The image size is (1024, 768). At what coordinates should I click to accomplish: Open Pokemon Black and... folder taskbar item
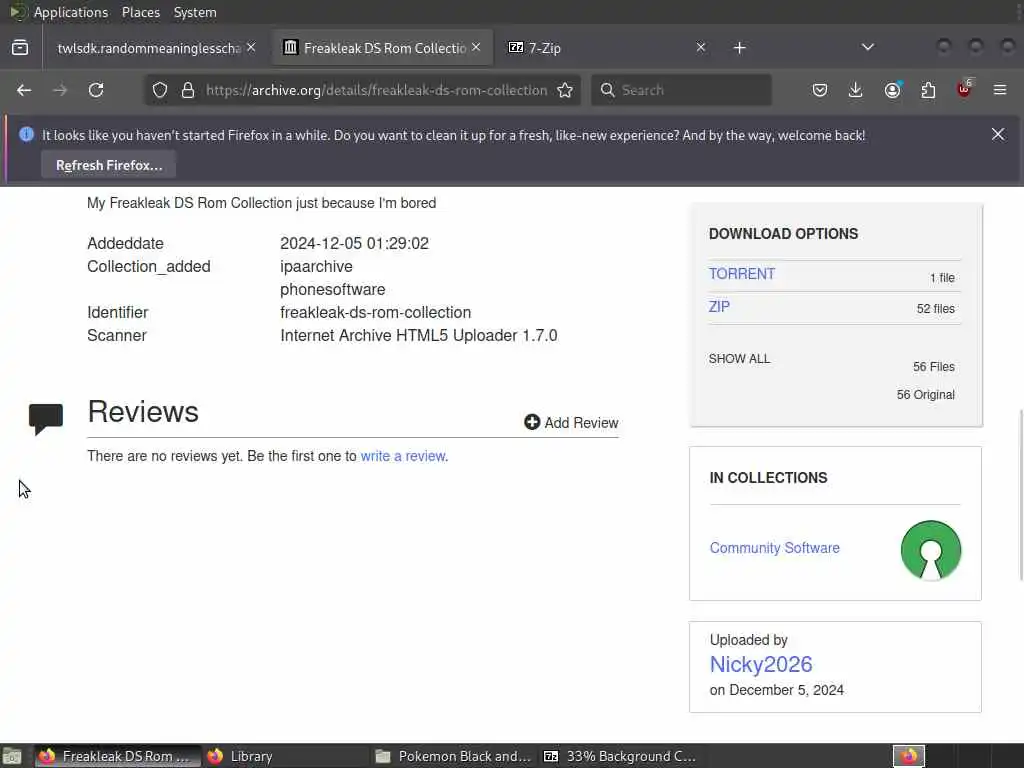coord(455,756)
